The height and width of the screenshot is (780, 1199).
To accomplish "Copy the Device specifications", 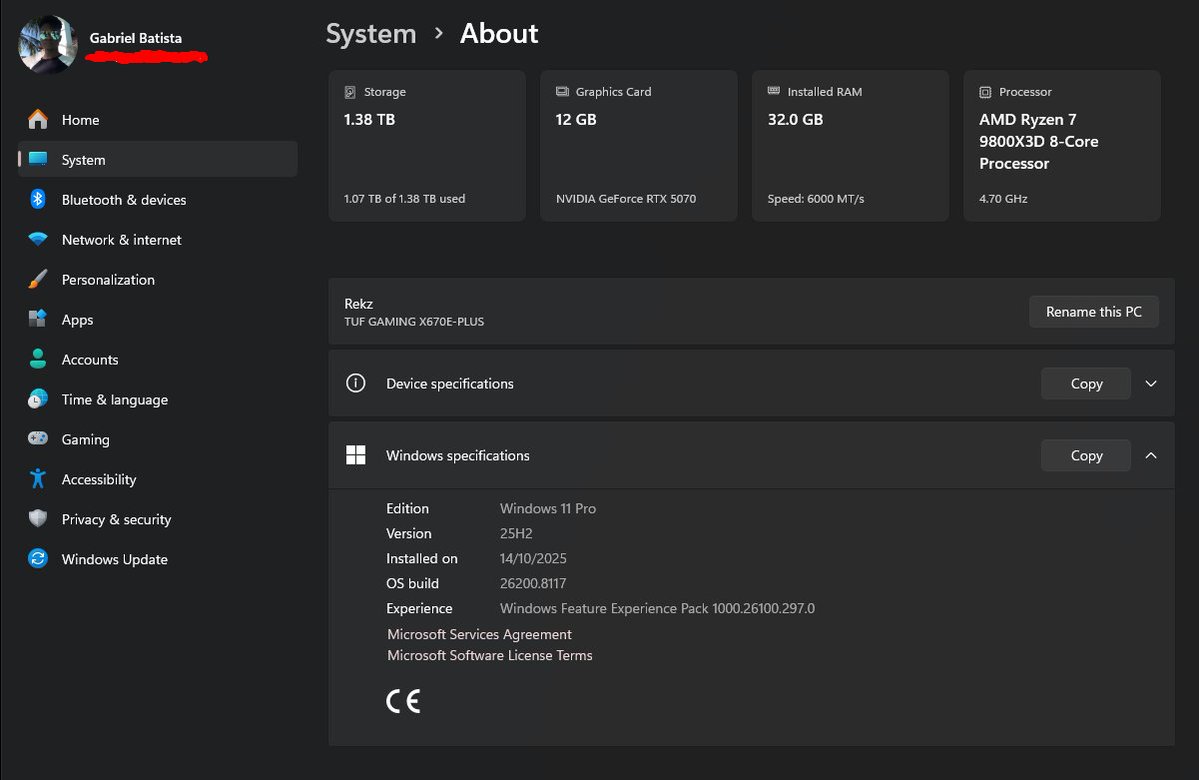I will [1086, 383].
